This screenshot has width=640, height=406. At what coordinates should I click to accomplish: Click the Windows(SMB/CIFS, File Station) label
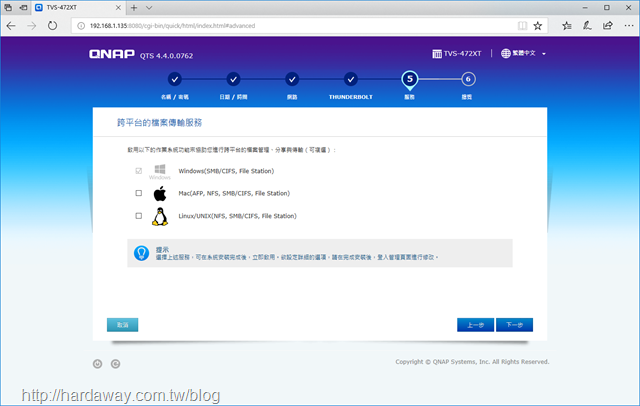point(226,171)
